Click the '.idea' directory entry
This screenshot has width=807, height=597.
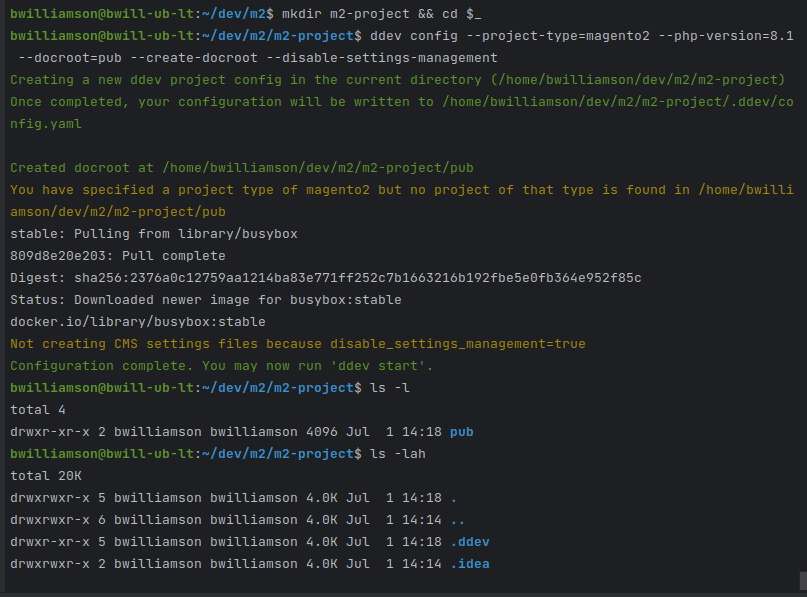(x=469, y=564)
